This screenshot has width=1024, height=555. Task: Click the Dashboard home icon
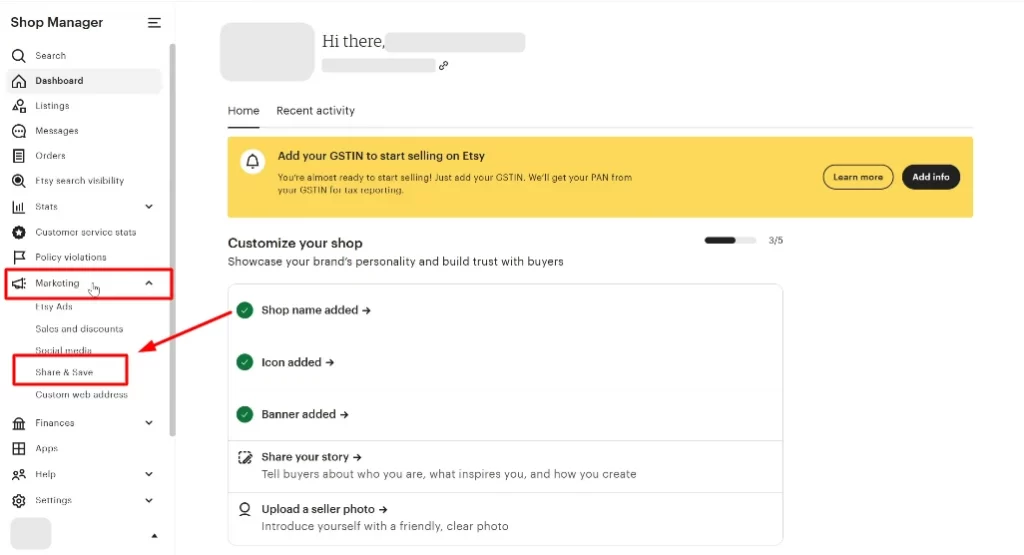tap(19, 81)
